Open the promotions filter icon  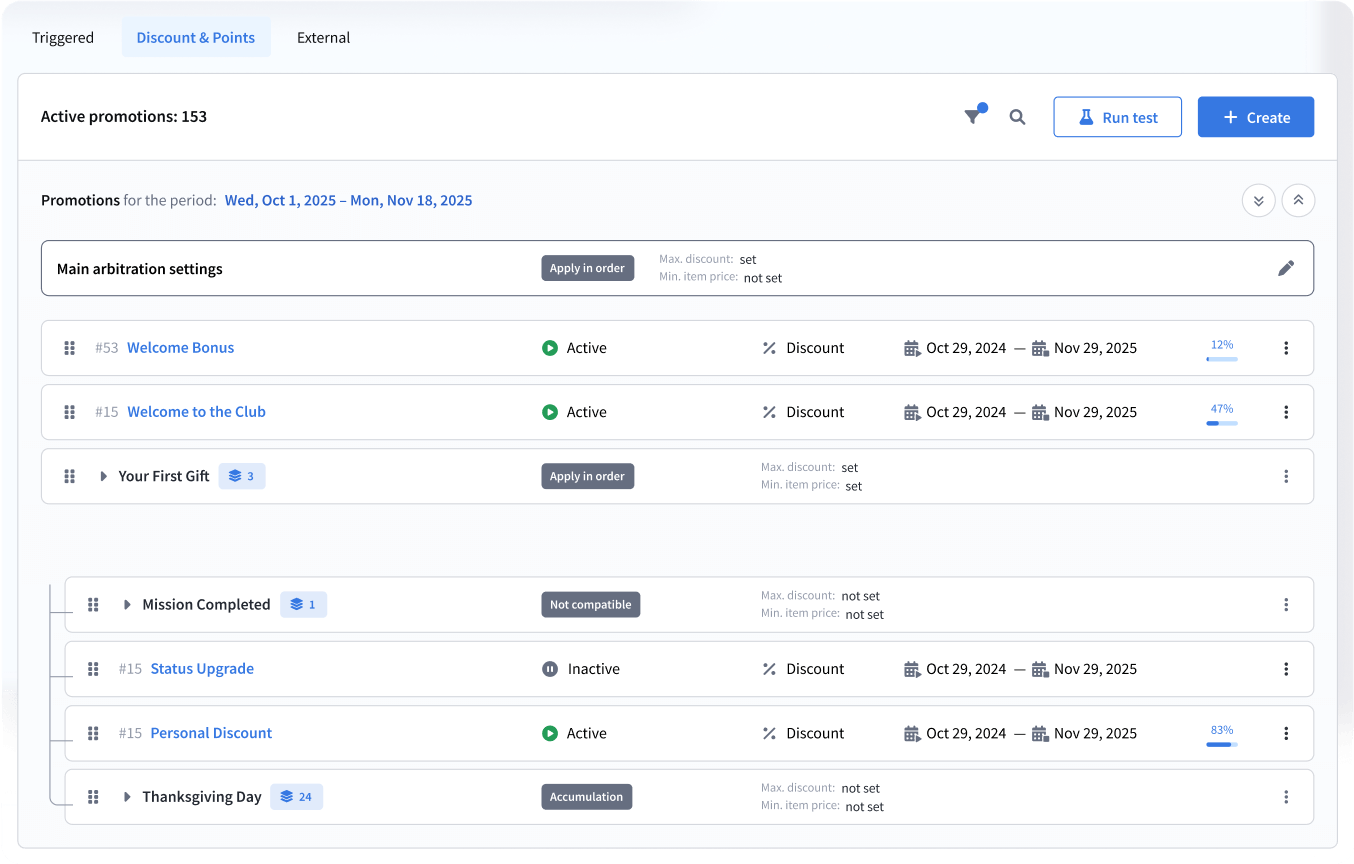coord(973,117)
